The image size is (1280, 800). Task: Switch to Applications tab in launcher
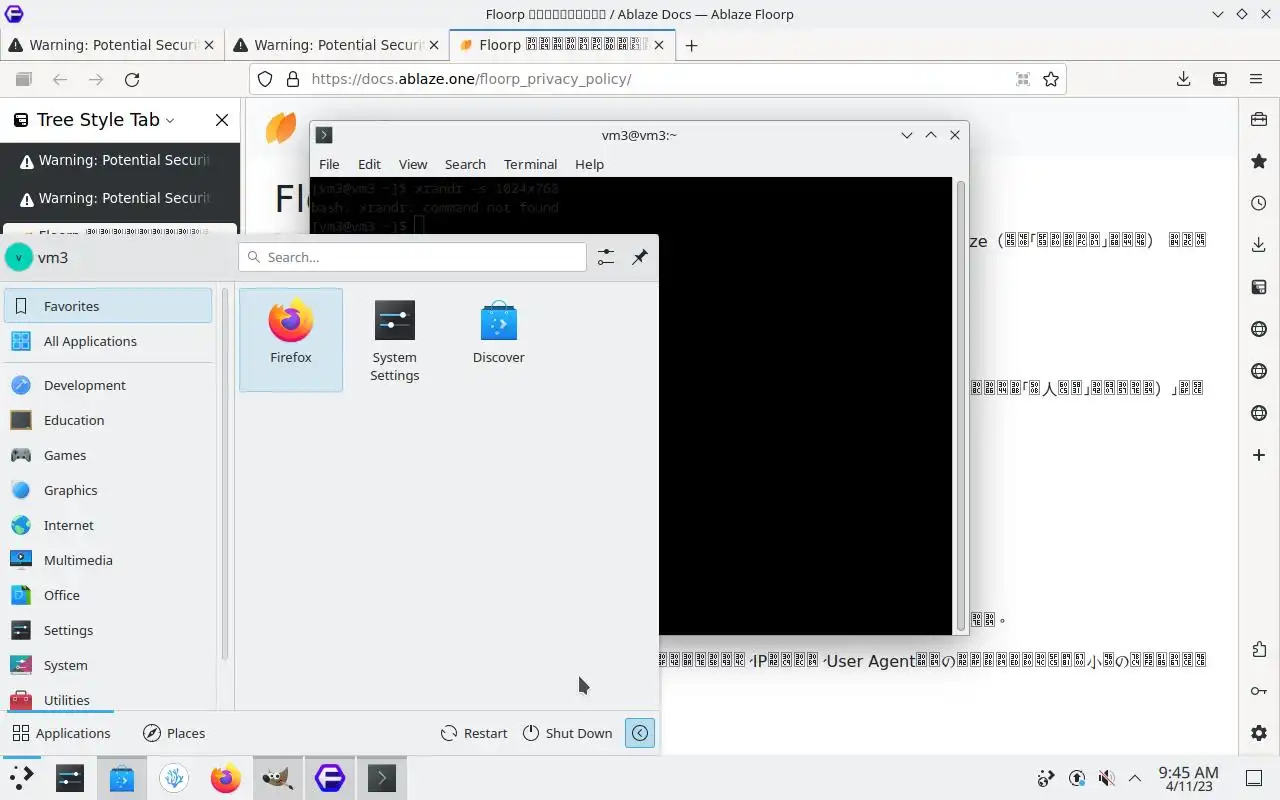(x=62, y=733)
